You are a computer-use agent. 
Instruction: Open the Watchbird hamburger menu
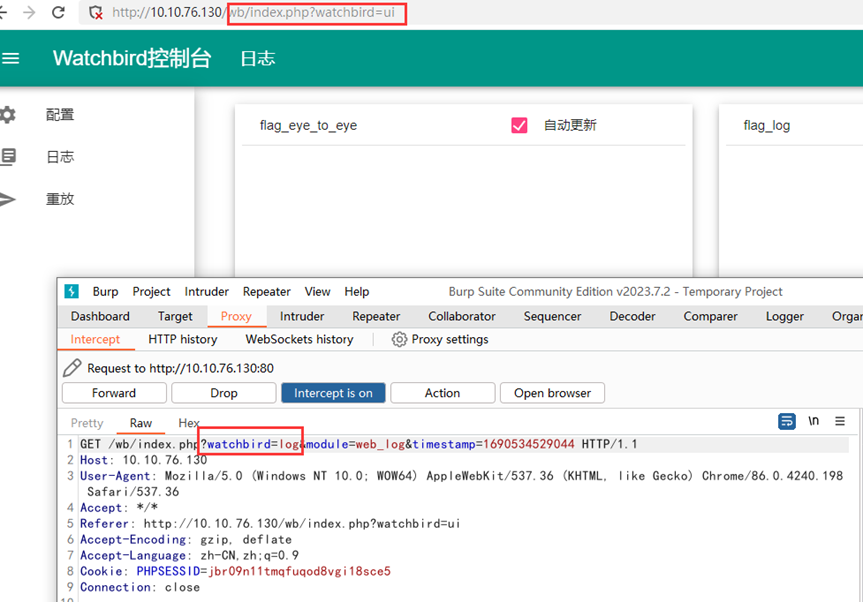(10, 59)
